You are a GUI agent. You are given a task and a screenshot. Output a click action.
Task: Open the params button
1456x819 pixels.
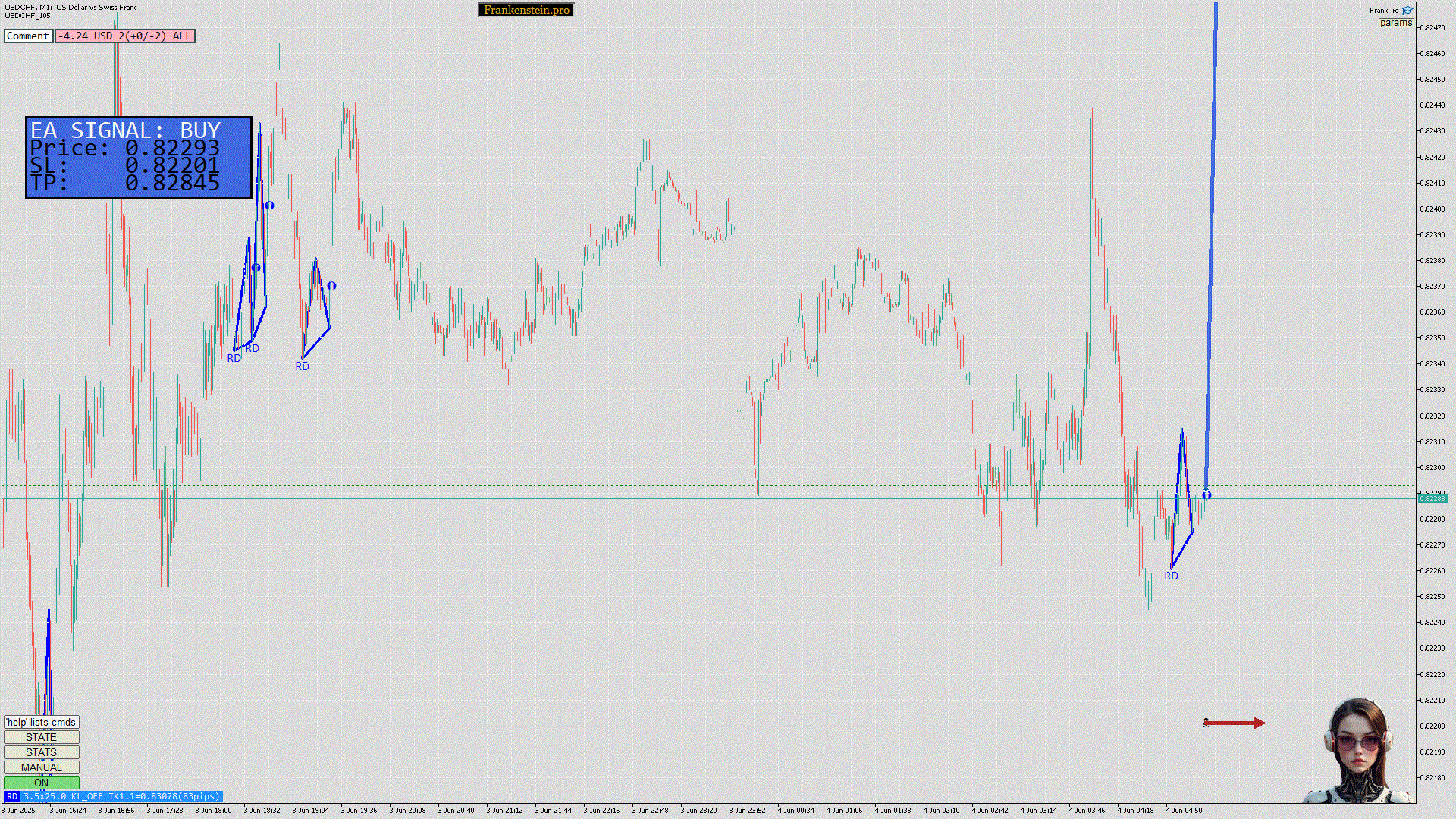pyautogui.click(x=1395, y=23)
